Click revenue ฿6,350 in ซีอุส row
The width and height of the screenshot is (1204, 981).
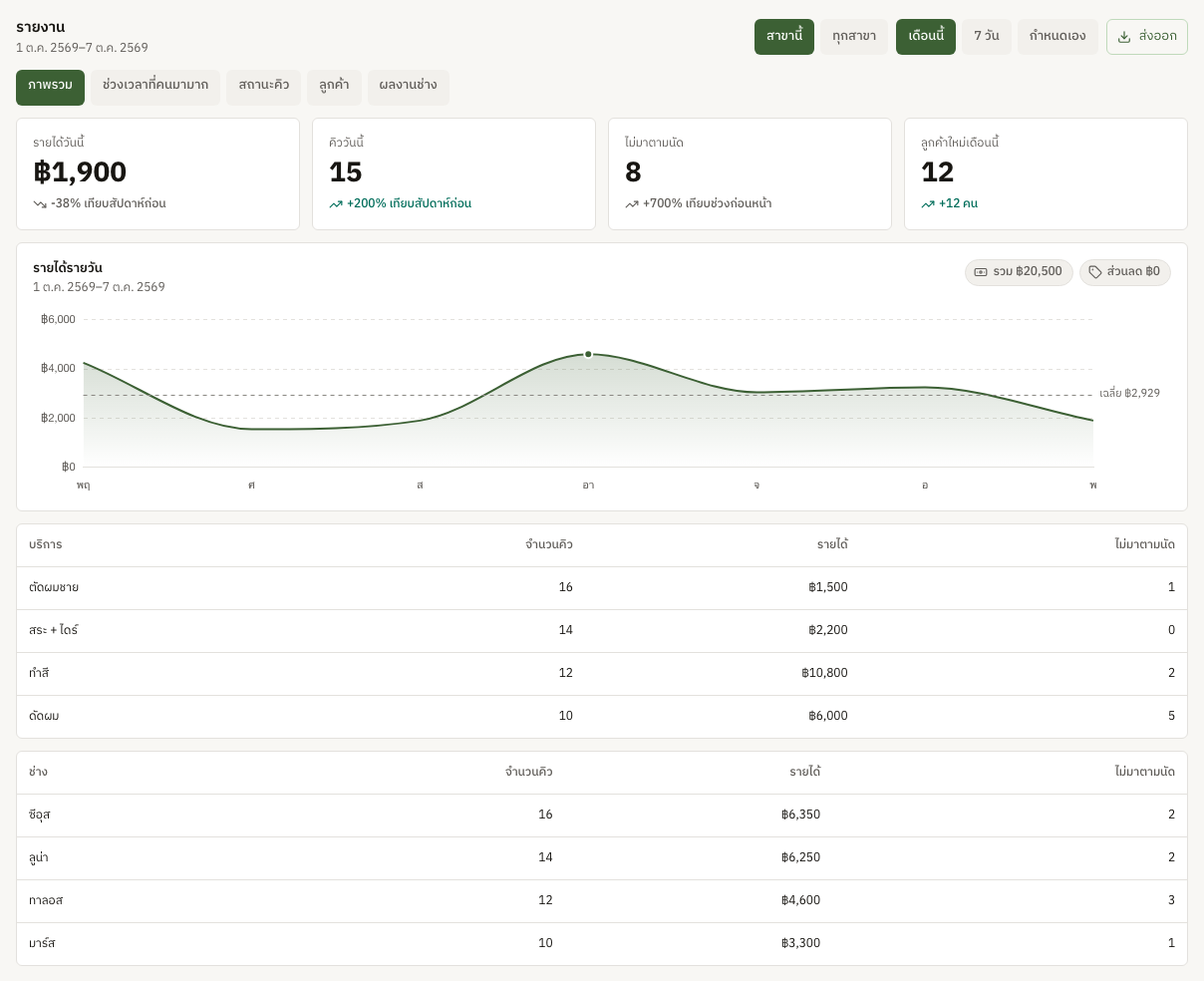point(800,816)
